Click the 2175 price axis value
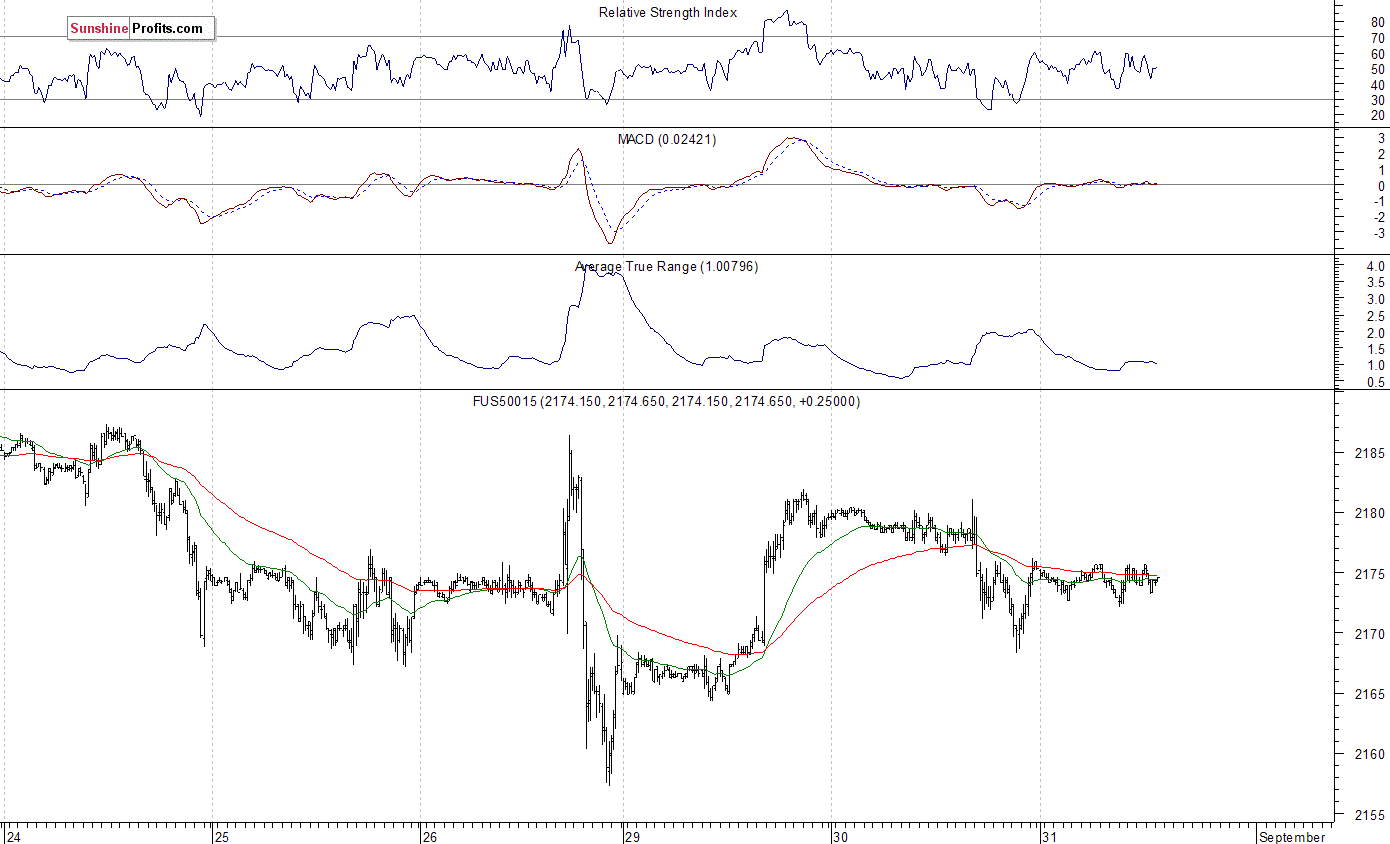Image resolution: width=1390 pixels, height=844 pixels. (1369, 574)
